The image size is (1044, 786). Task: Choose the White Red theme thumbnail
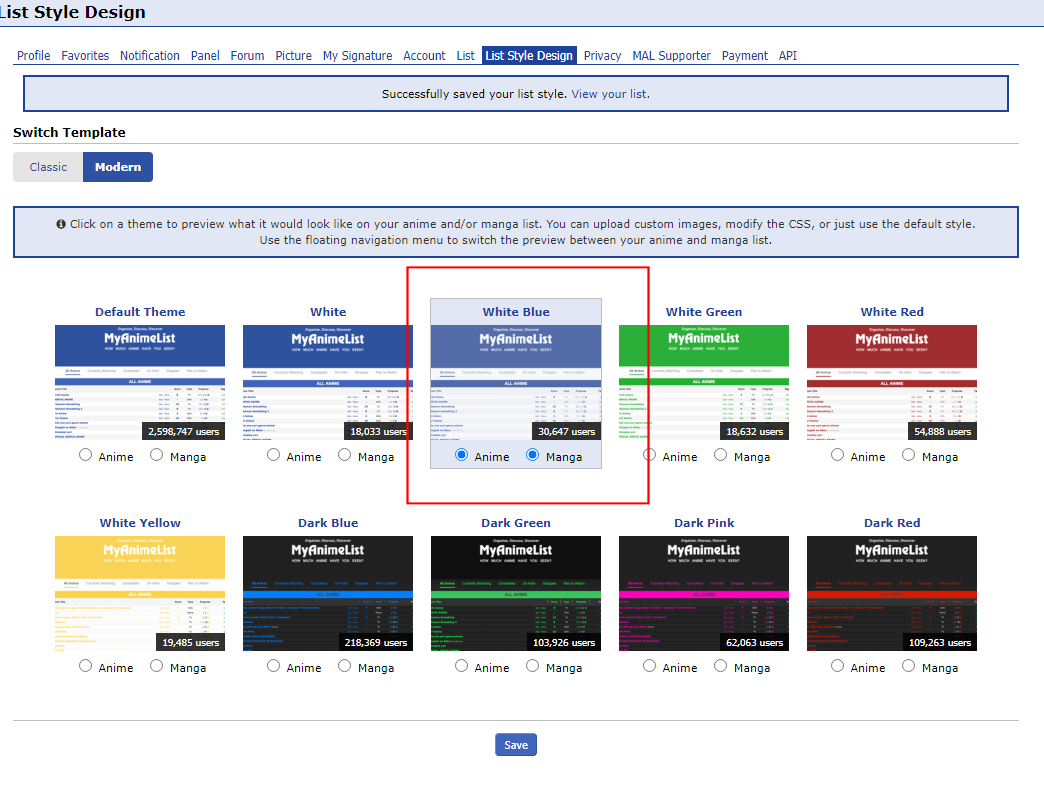point(892,381)
